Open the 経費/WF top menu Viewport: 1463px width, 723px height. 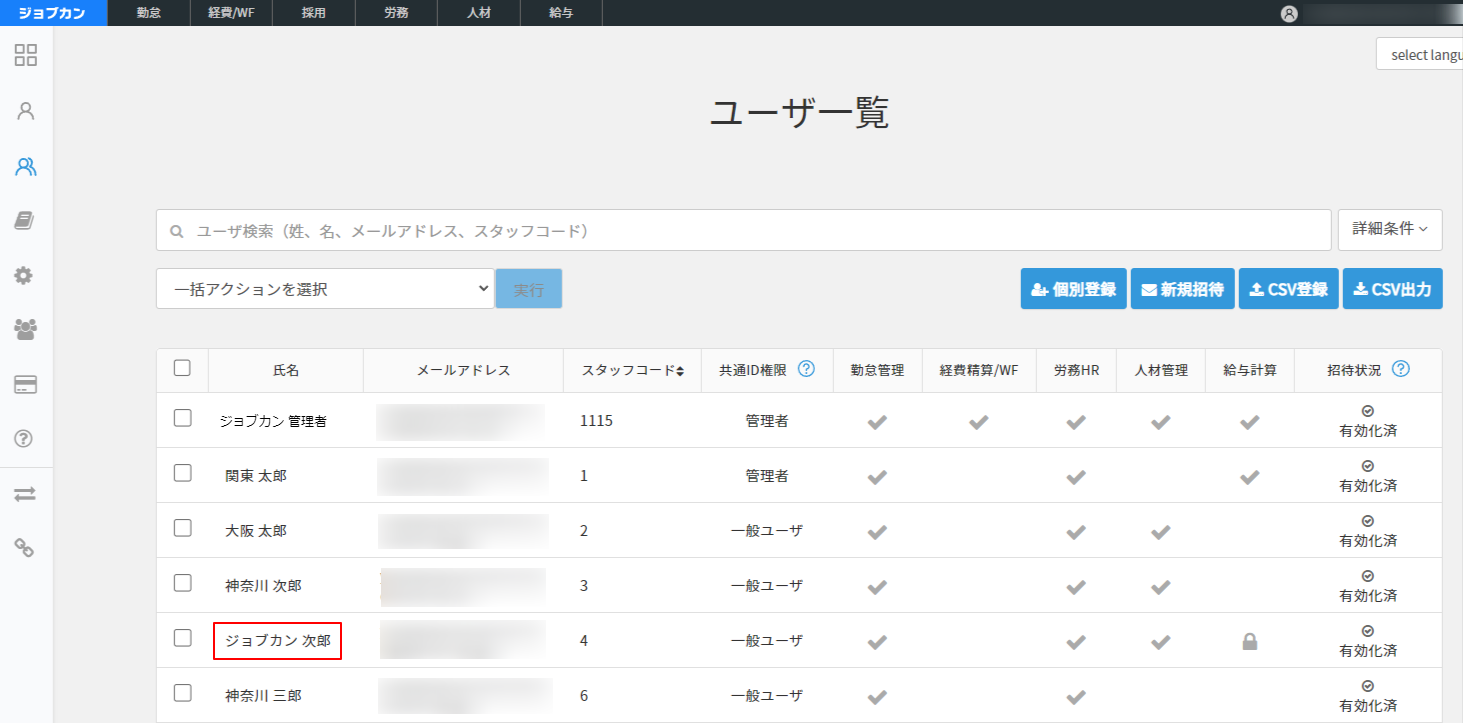click(x=231, y=13)
